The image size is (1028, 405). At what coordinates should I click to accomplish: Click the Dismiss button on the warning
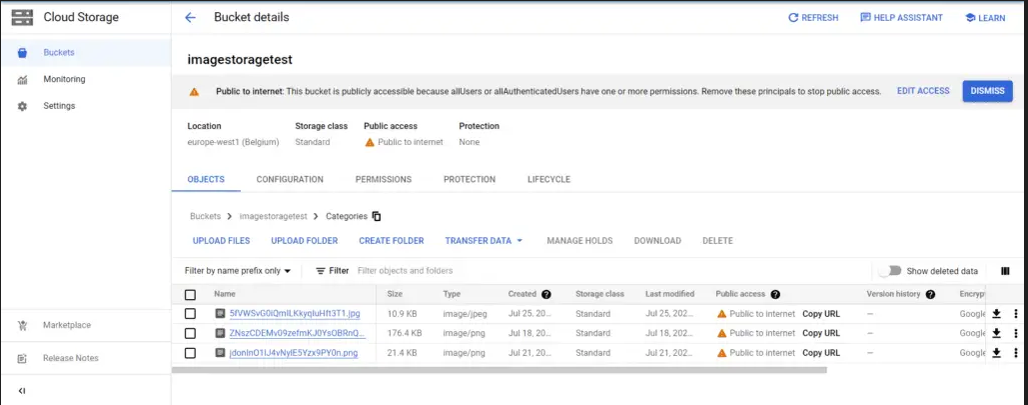(x=986, y=91)
